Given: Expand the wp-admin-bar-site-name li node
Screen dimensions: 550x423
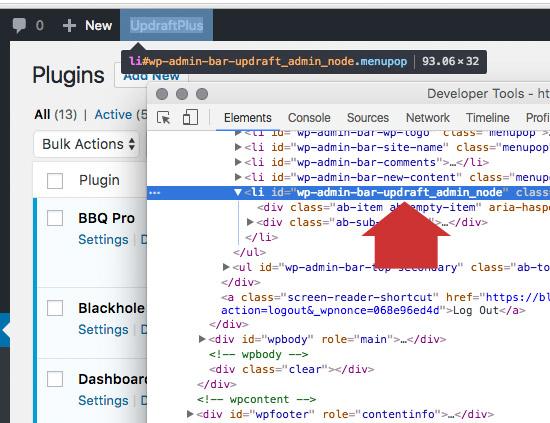Looking at the screenshot, I should tap(238, 147).
